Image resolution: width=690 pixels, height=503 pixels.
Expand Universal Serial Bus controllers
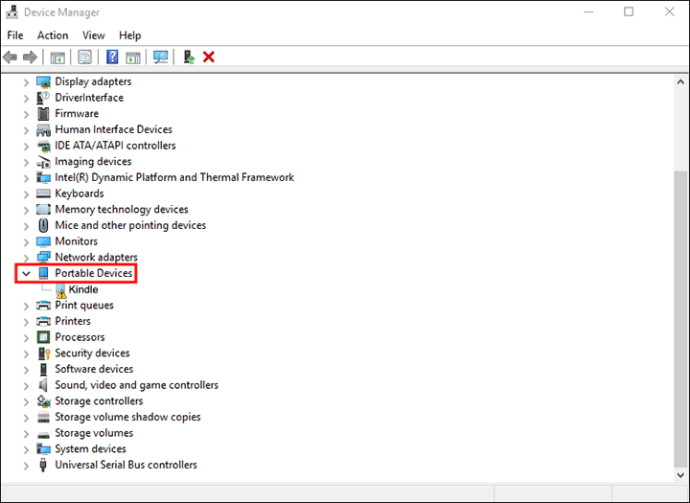tap(26, 465)
